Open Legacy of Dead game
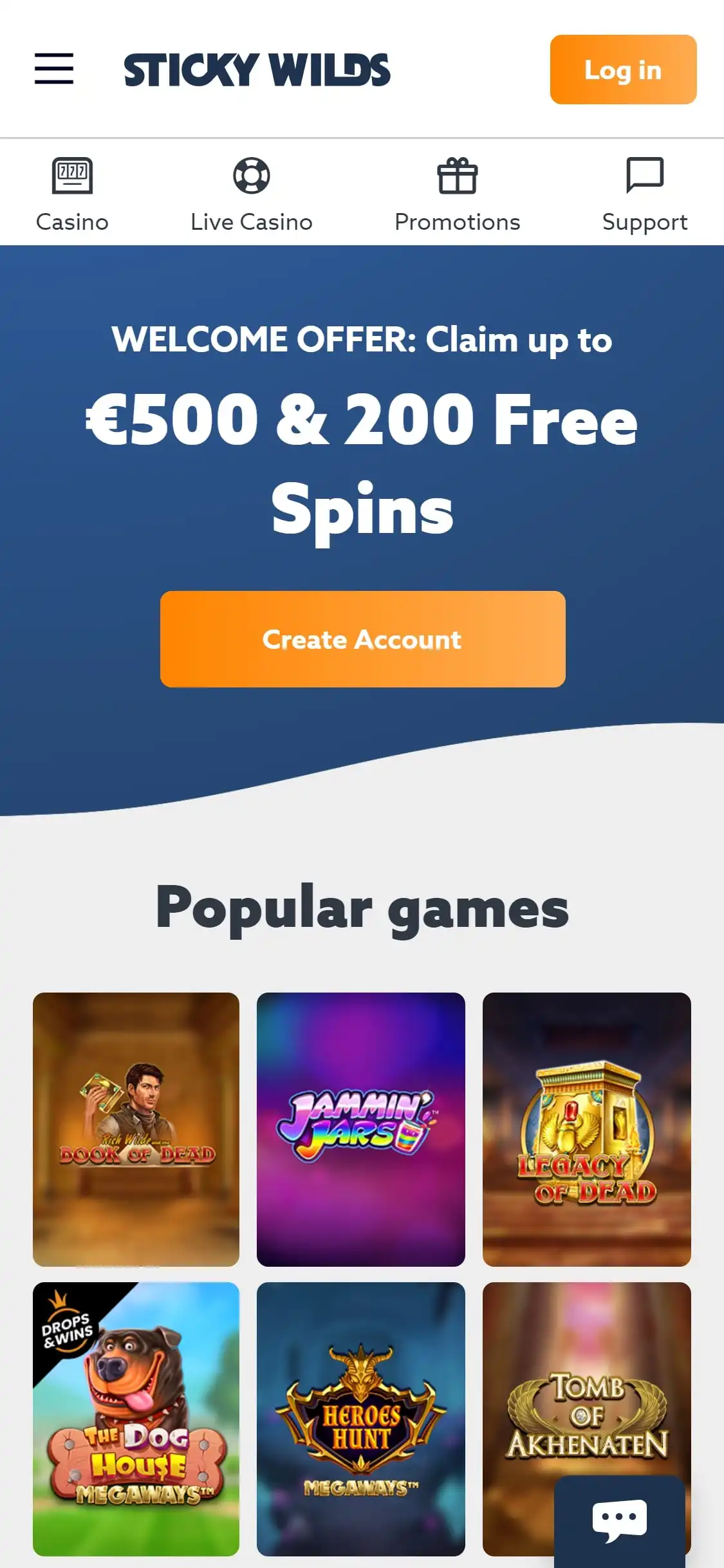Image resolution: width=724 pixels, height=1568 pixels. (587, 1130)
